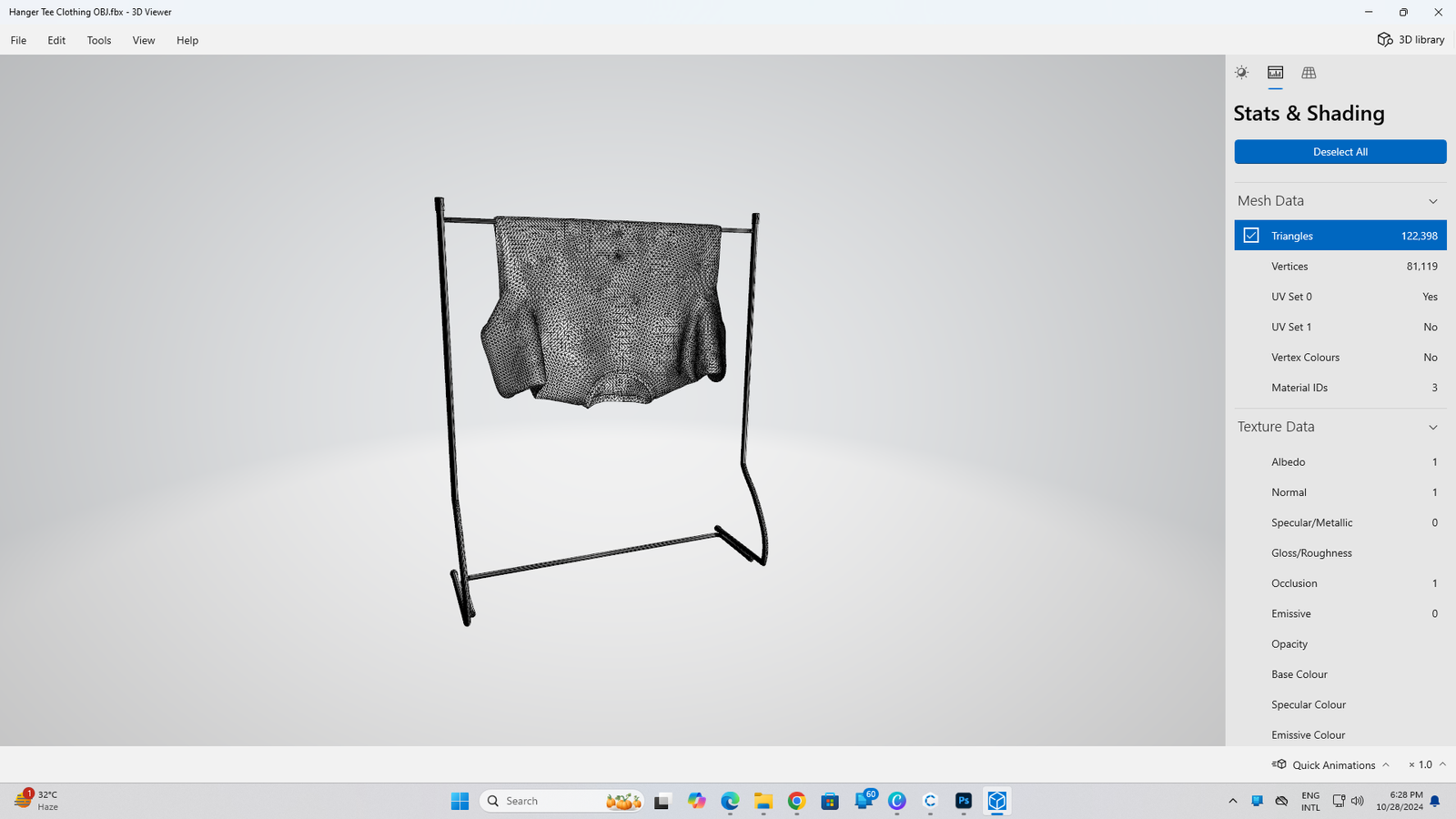This screenshot has width=1456, height=819.
Task: Select the Specular Colour row
Action: 1340,704
